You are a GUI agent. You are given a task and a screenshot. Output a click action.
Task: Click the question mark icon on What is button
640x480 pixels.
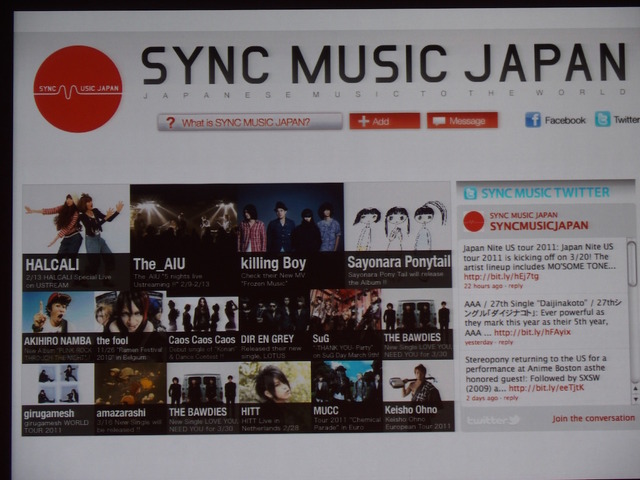click(x=171, y=122)
